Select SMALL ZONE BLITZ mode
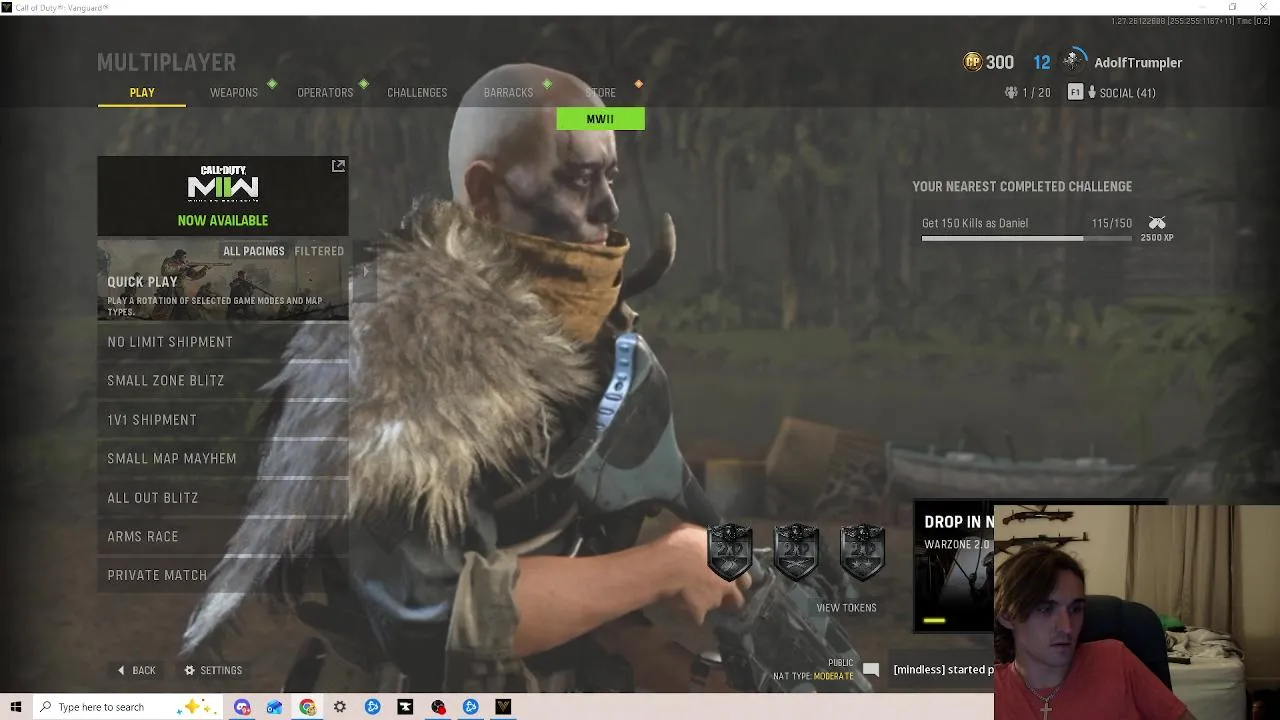This screenshot has width=1280, height=720. pos(223,381)
